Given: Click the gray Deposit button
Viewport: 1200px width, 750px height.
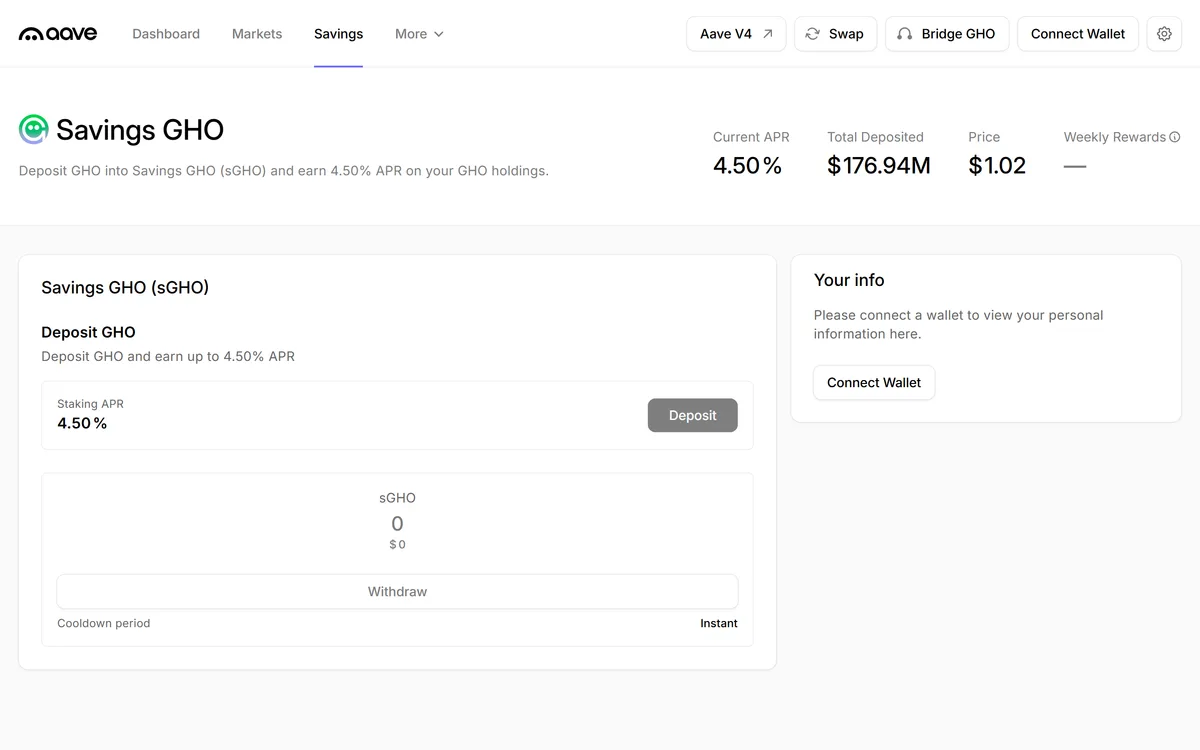Looking at the screenshot, I should (693, 415).
